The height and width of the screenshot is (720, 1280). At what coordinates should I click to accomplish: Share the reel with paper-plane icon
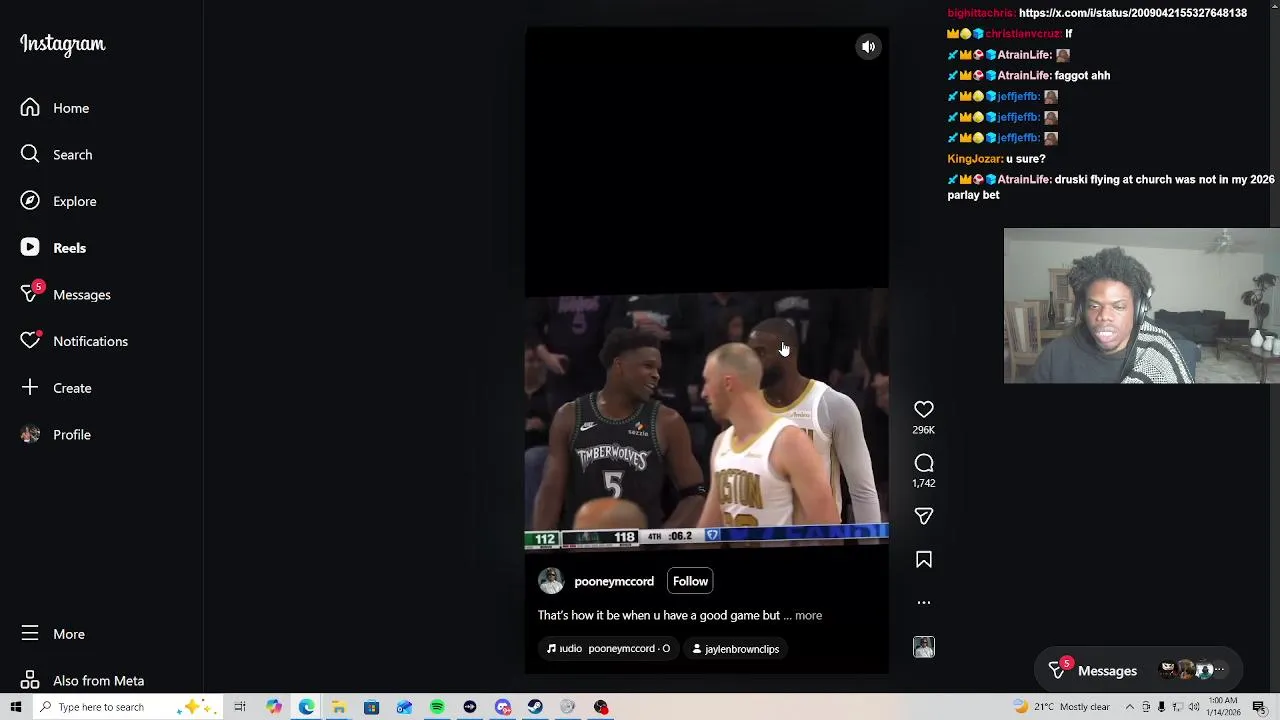point(924,516)
